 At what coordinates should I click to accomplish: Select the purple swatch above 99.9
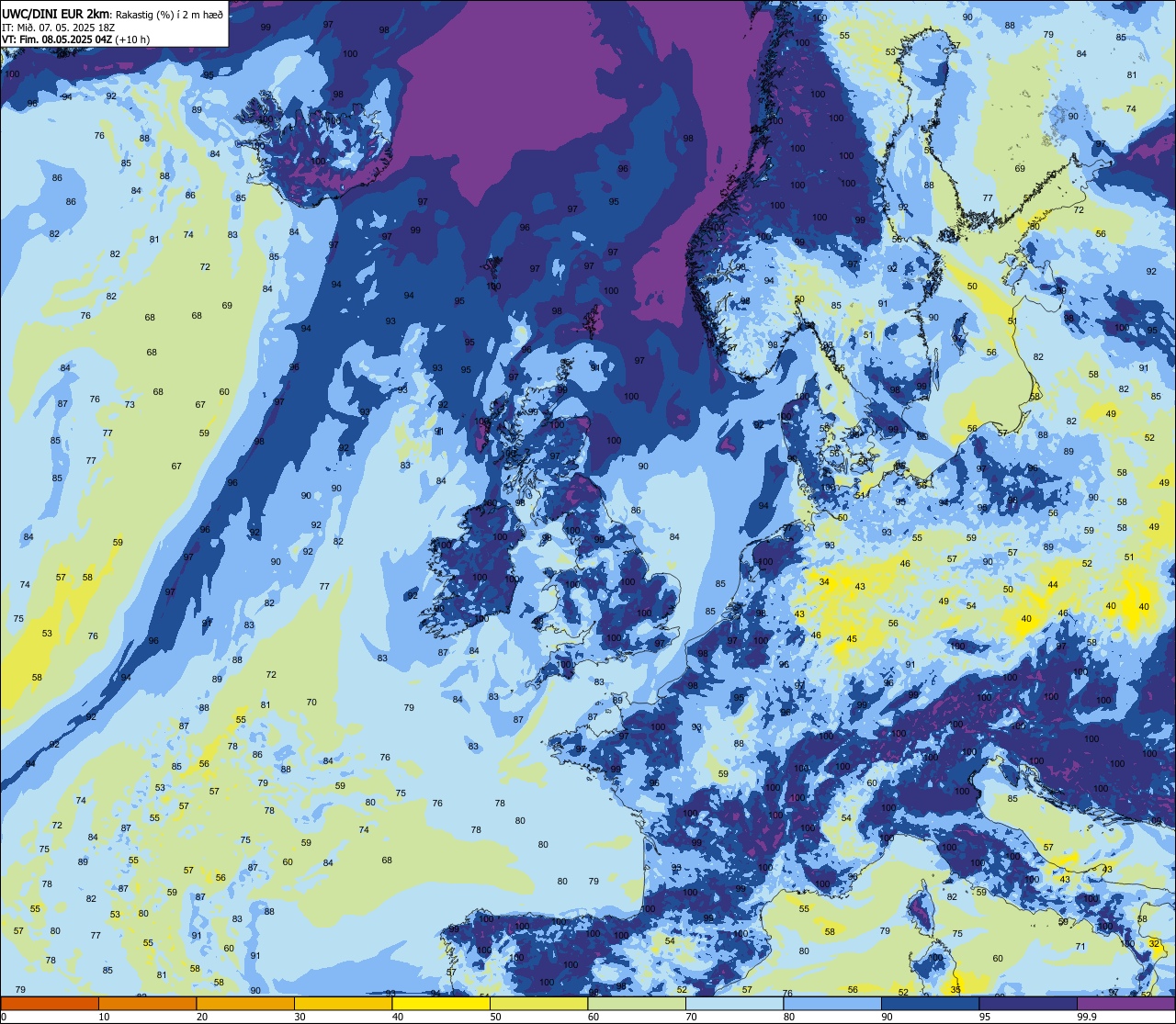pyautogui.click(x=1126, y=1003)
